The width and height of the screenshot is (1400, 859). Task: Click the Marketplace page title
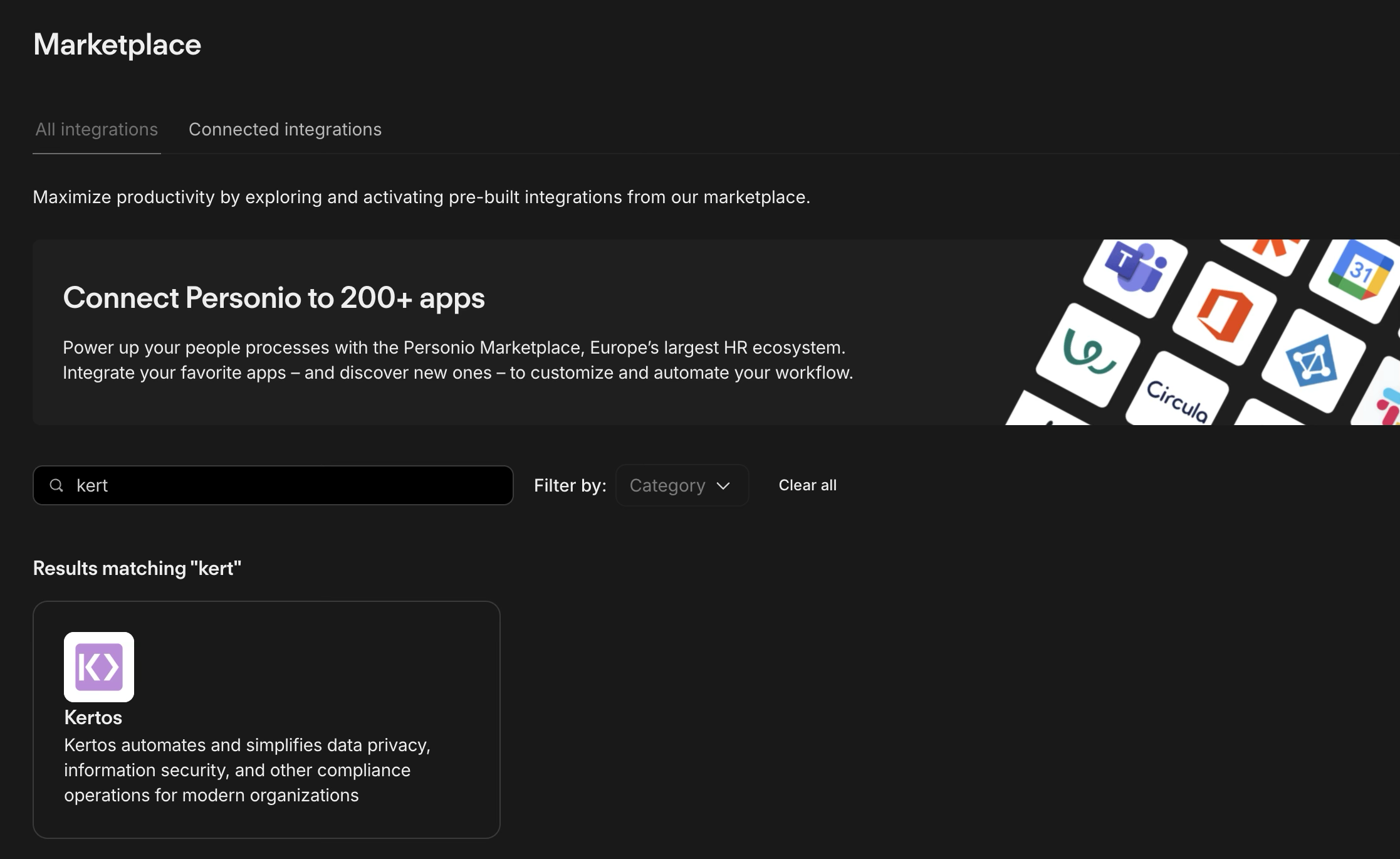[117, 45]
